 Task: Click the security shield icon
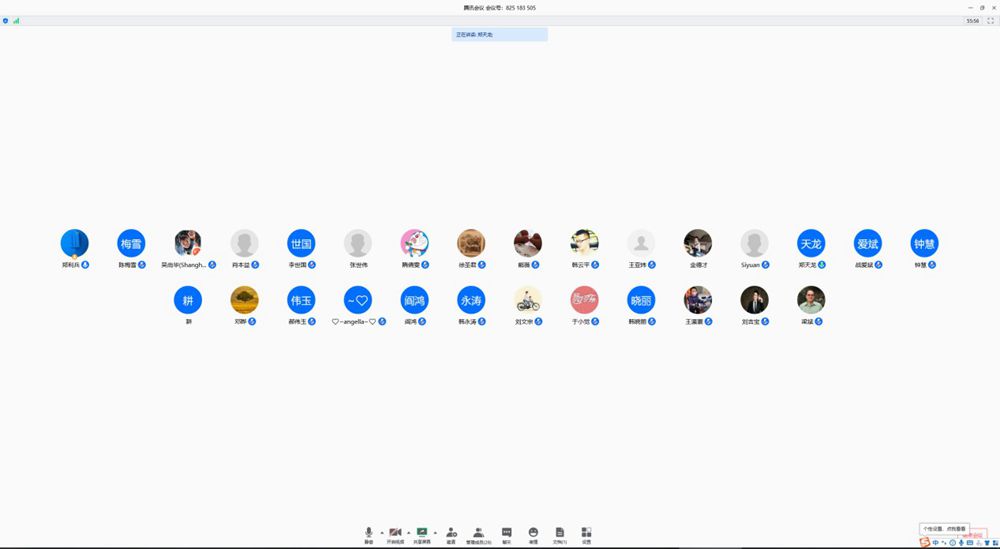[6, 20]
